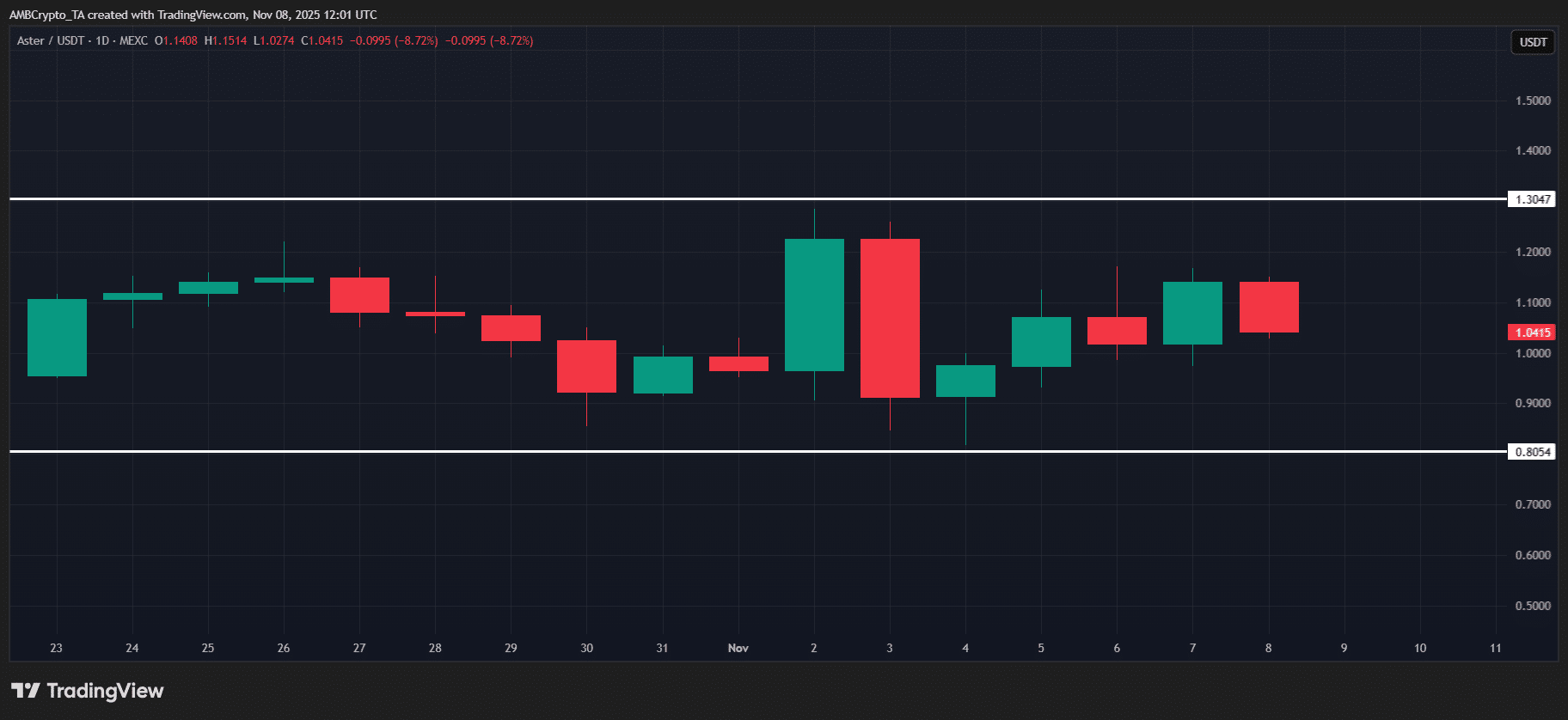Select the green candle for October 23
This screenshot has height=720, width=1568.
(57, 338)
